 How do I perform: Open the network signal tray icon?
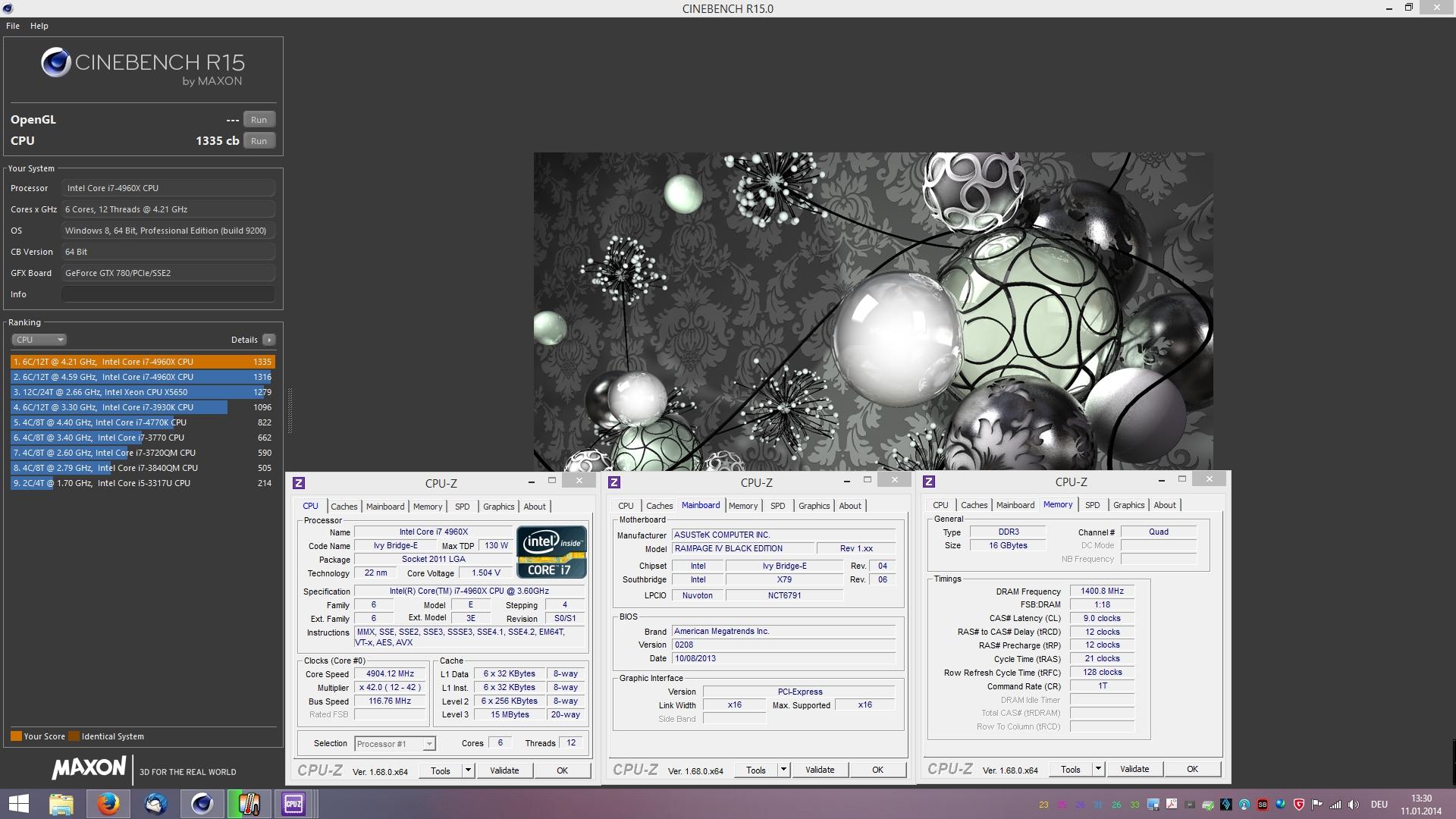[1335, 805]
